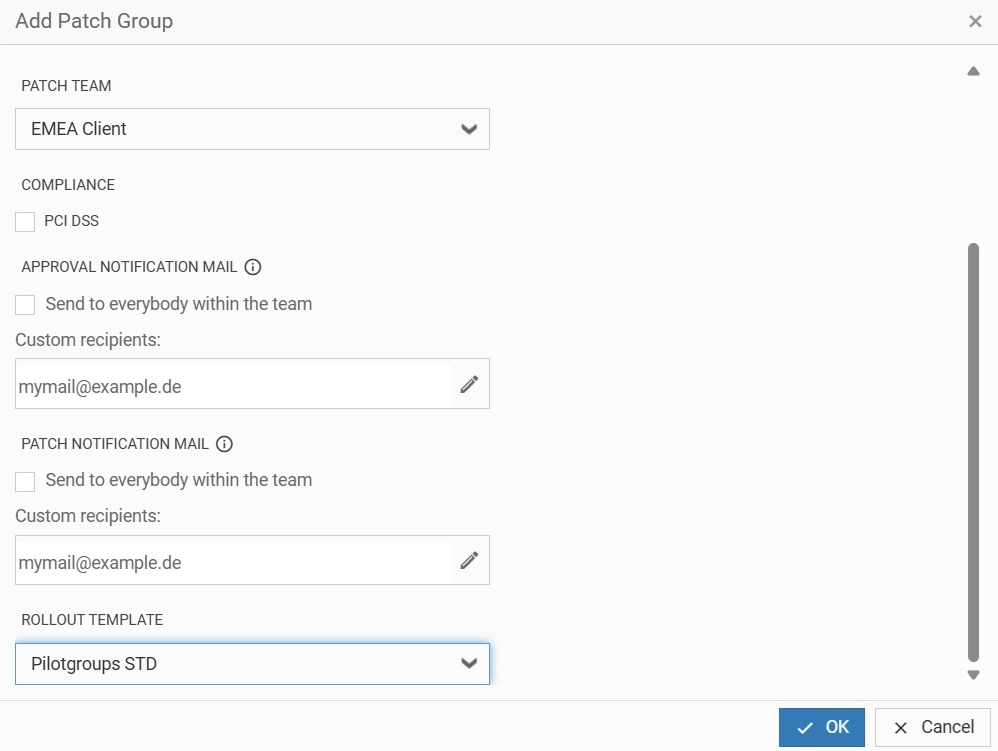The image size is (998, 751).
Task: Click the info icon beside Approval Notification Mail
Action: [253, 267]
